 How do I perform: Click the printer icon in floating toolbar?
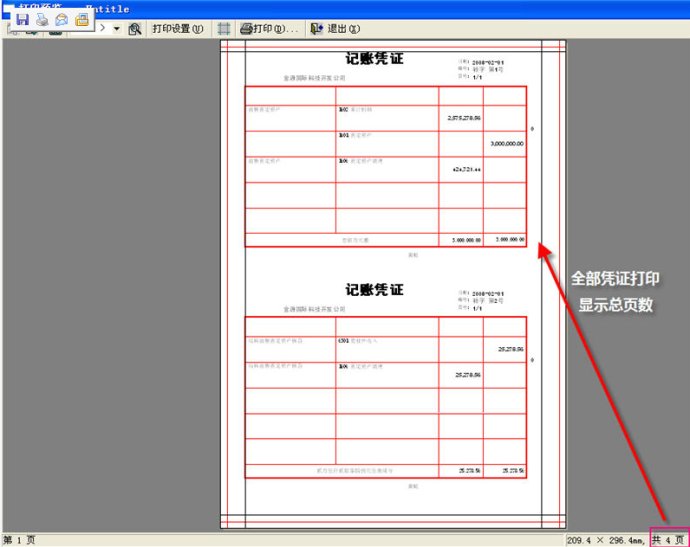(x=42, y=19)
